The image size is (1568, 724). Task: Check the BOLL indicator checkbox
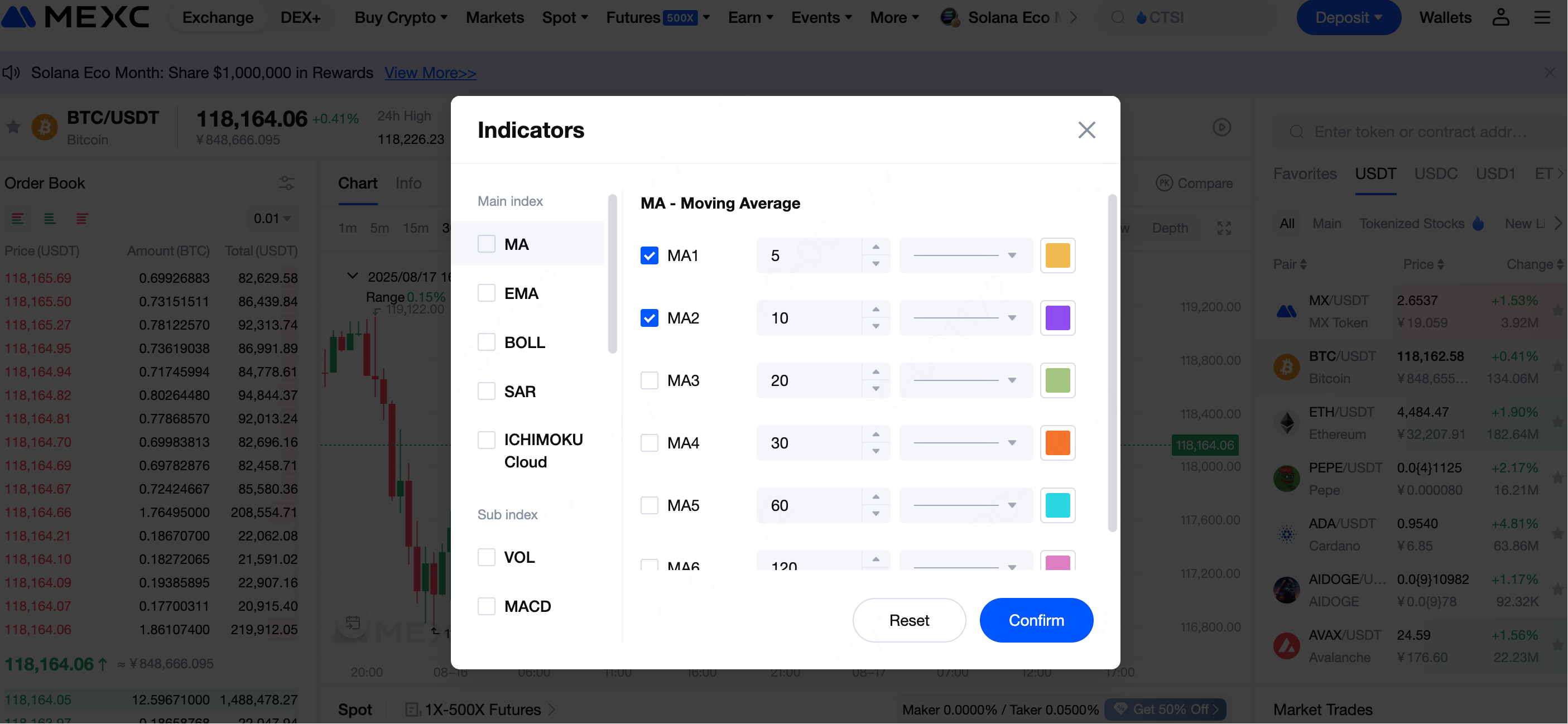click(x=485, y=342)
